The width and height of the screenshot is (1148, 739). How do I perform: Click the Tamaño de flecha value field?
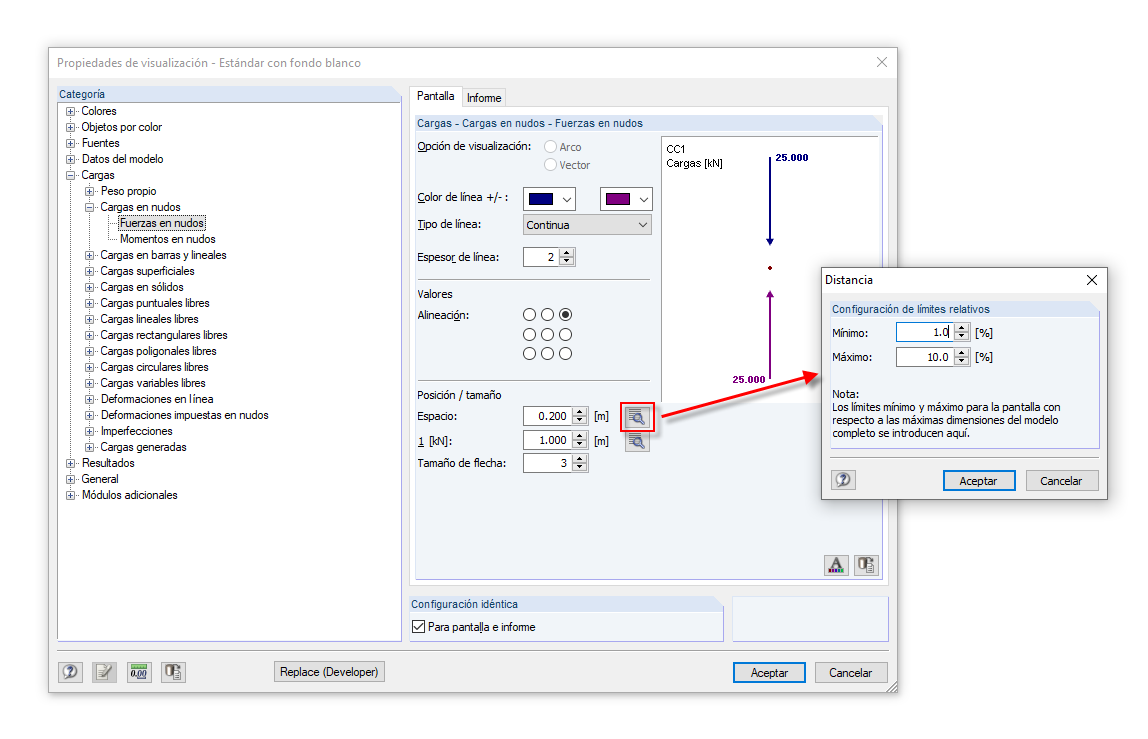coord(547,463)
